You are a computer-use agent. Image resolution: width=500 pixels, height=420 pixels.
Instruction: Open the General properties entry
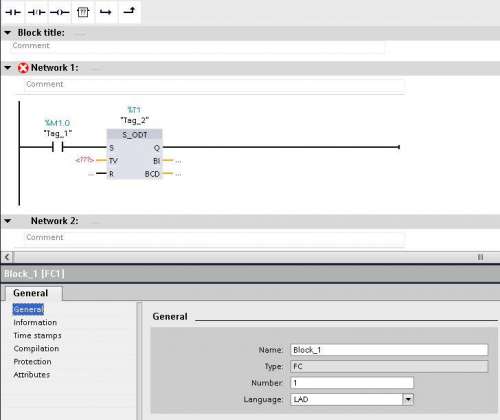point(28,309)
